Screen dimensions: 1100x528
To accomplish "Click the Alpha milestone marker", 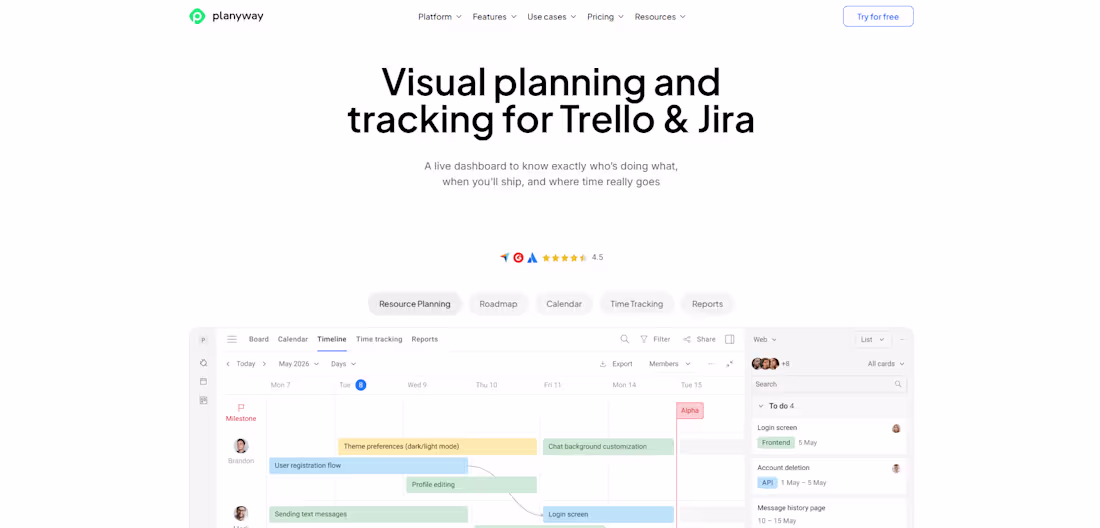I will tap(690, 411).
